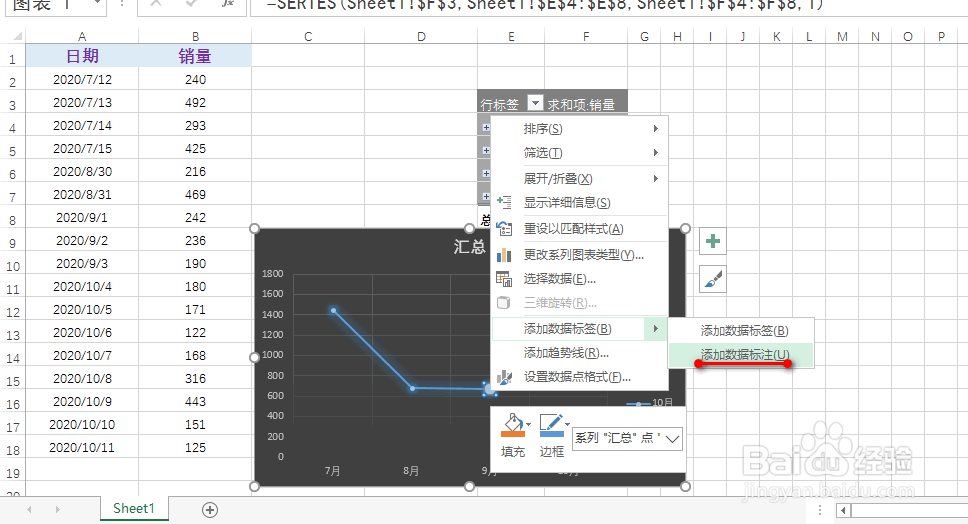Switch to the Sheet1 tab
The image size is (968, 524).
coord(134,509)
